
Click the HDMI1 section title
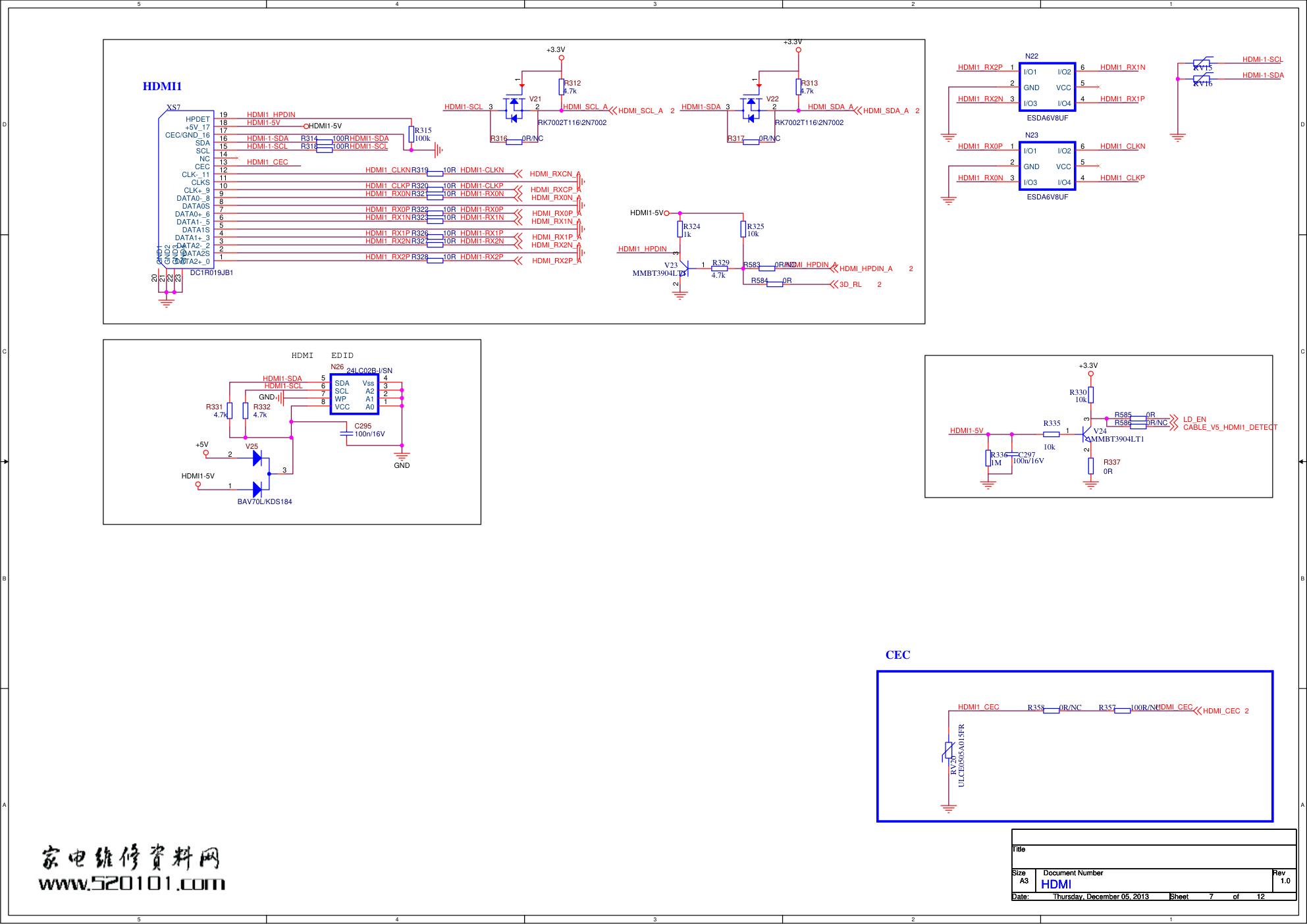[162, 86]
